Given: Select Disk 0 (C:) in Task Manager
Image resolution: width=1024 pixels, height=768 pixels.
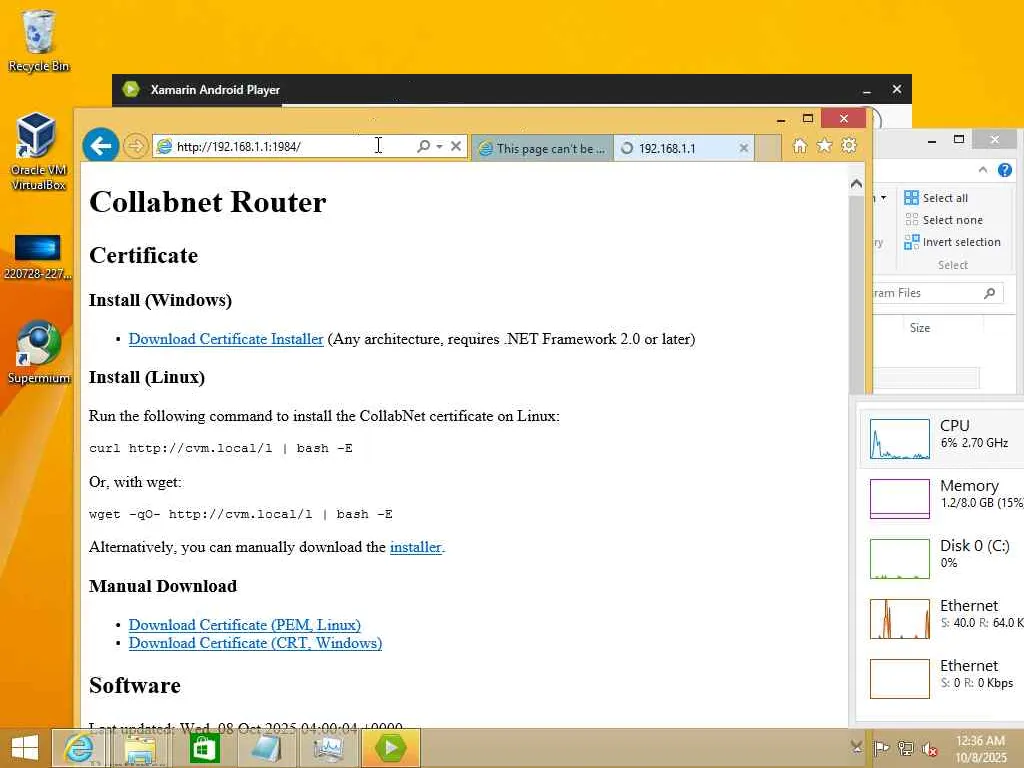Looking at the screenshot, I should point(940,558).
